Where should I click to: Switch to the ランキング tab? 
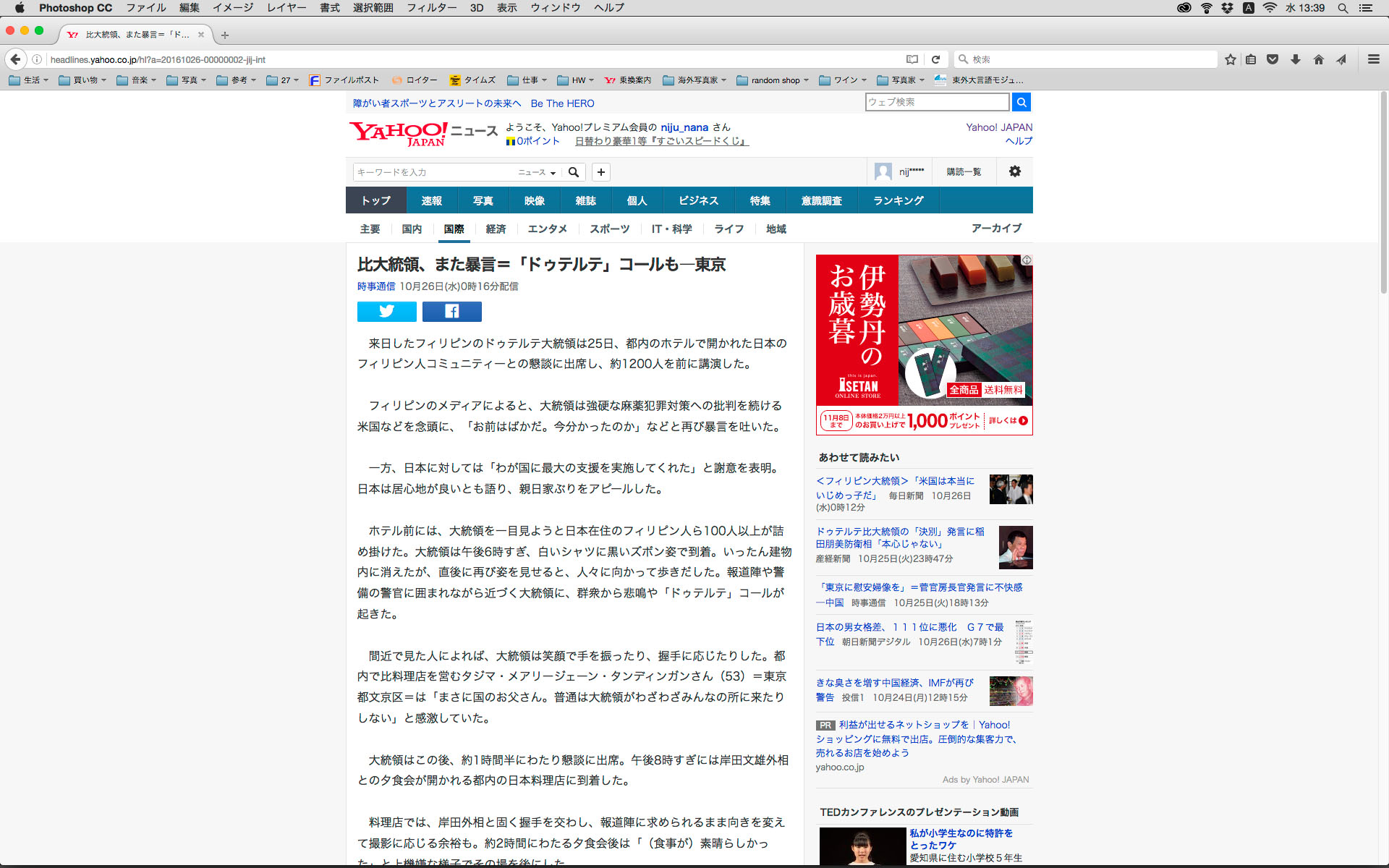point(898,200)
